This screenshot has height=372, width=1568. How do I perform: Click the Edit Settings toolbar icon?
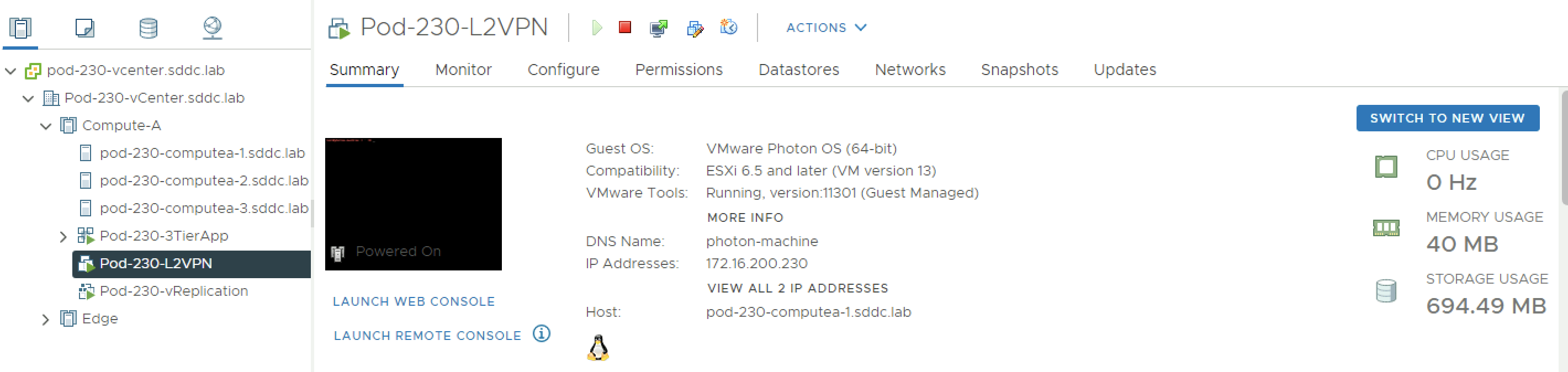coord(695,28)
